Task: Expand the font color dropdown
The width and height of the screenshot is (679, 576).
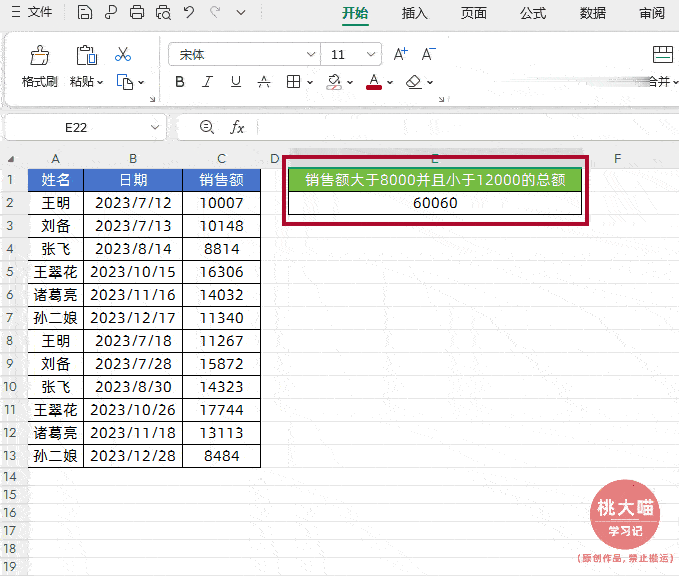Action: pyautogui.click(x=390, y=82)
